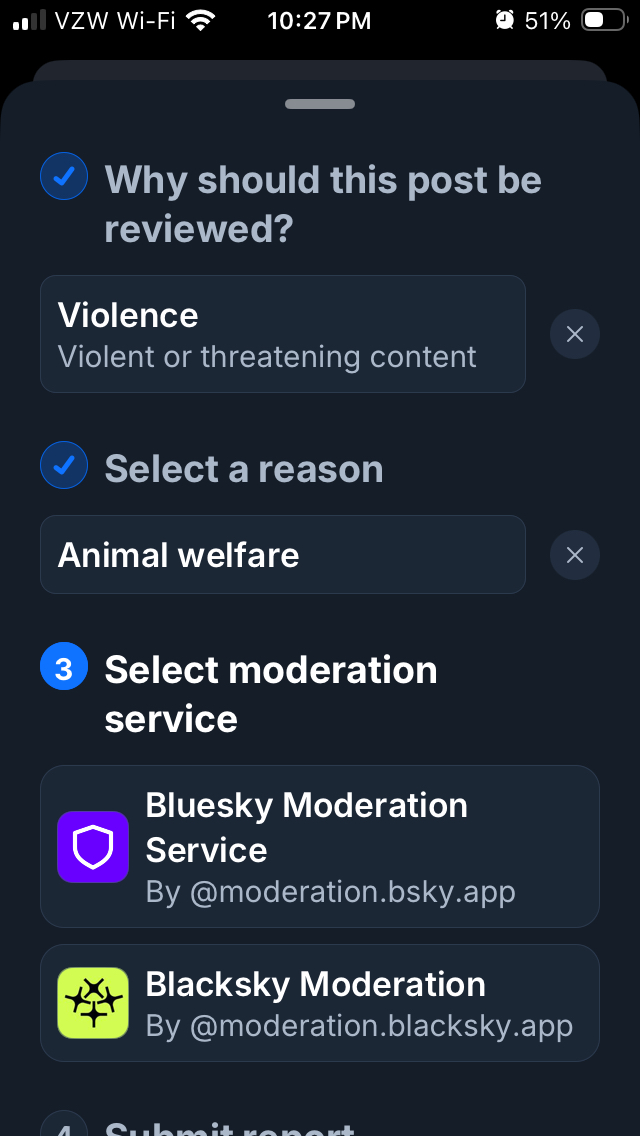Clear the Animal welfare reason
The width and height of the screenshot is (640, 1136).
coord(575,555)
